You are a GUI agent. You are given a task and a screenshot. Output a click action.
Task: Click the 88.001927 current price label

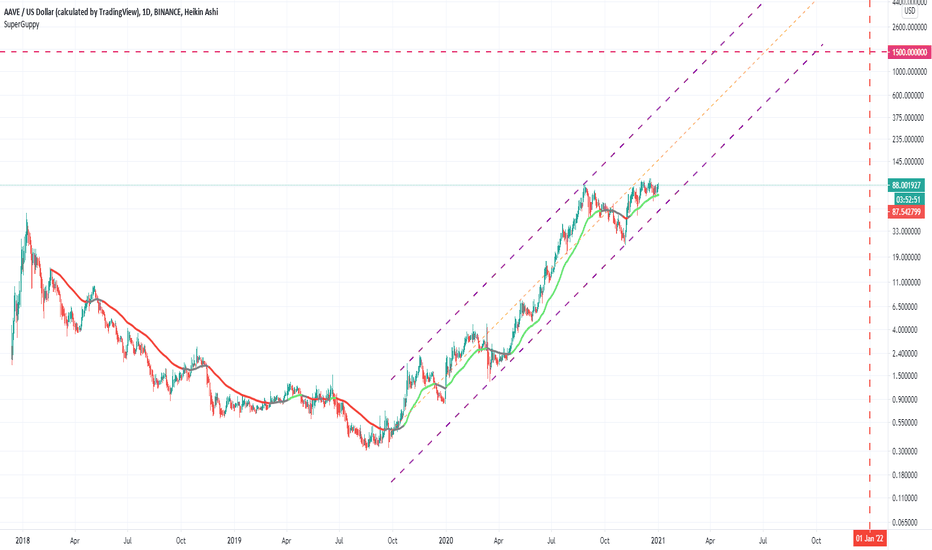click(x=906, y=185)
